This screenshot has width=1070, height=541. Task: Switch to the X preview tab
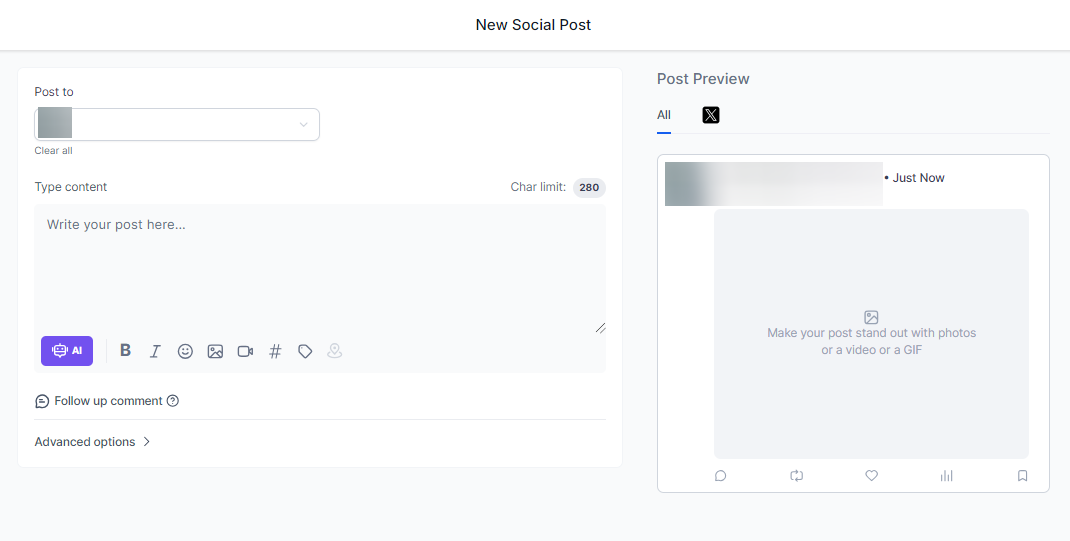[710, 115]
